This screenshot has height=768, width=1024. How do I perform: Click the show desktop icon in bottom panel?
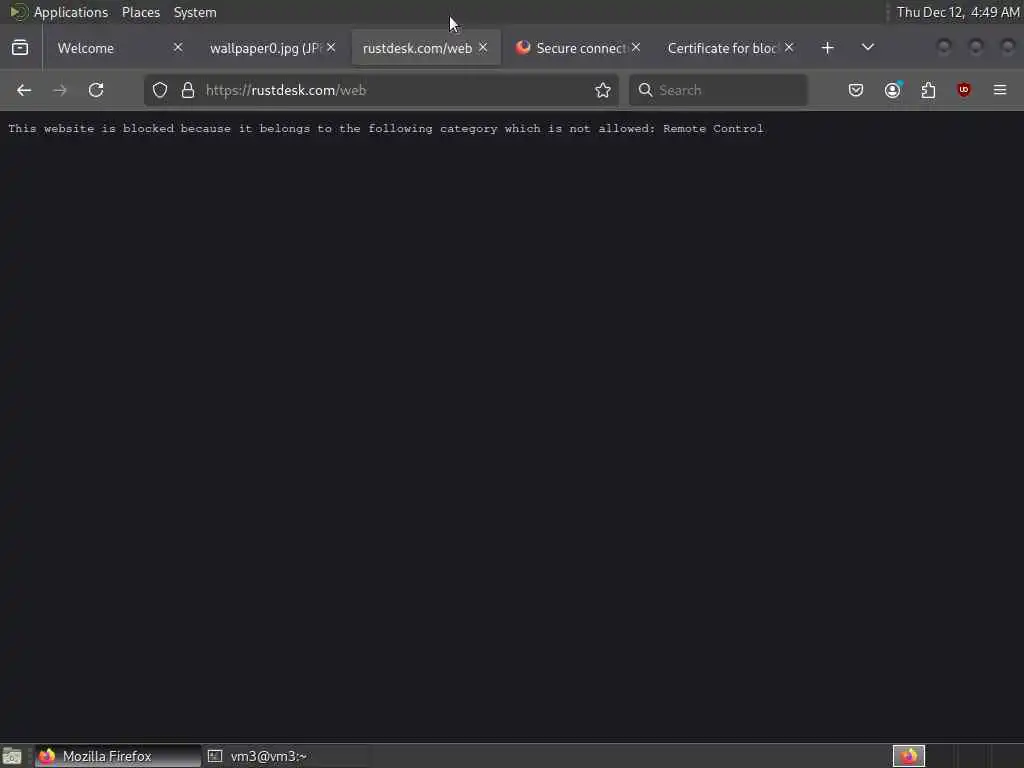point(12,756)
